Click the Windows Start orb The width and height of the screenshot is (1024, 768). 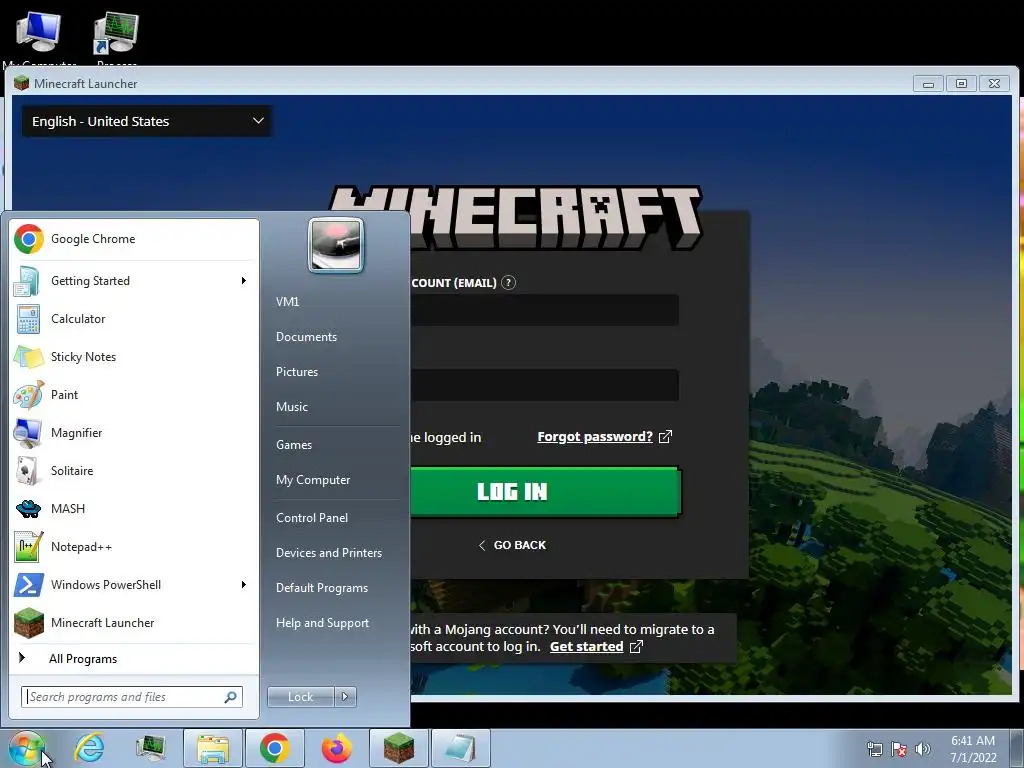(x=27, y=748)
